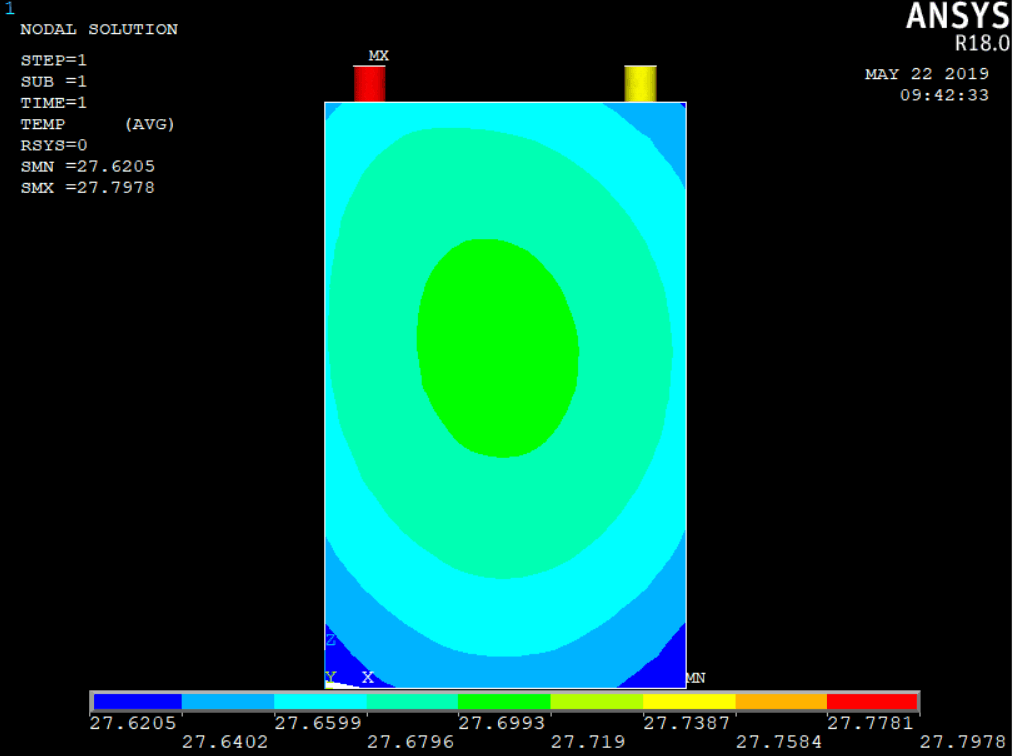Viewport: 1013px width, 756px height.
Task: Click the ANSYS logo
Action: click(957, 17)
